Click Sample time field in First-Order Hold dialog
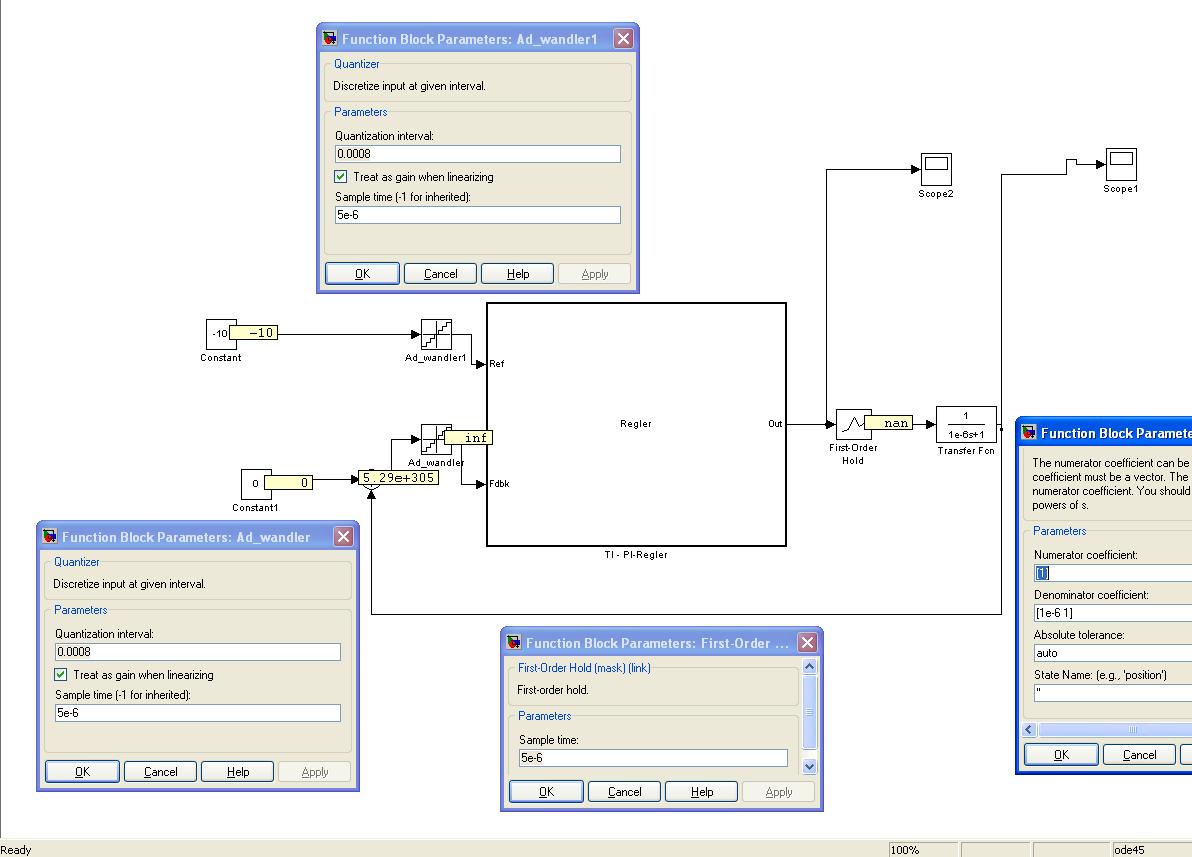This screenshot has height=857, width=1192. 652,758
